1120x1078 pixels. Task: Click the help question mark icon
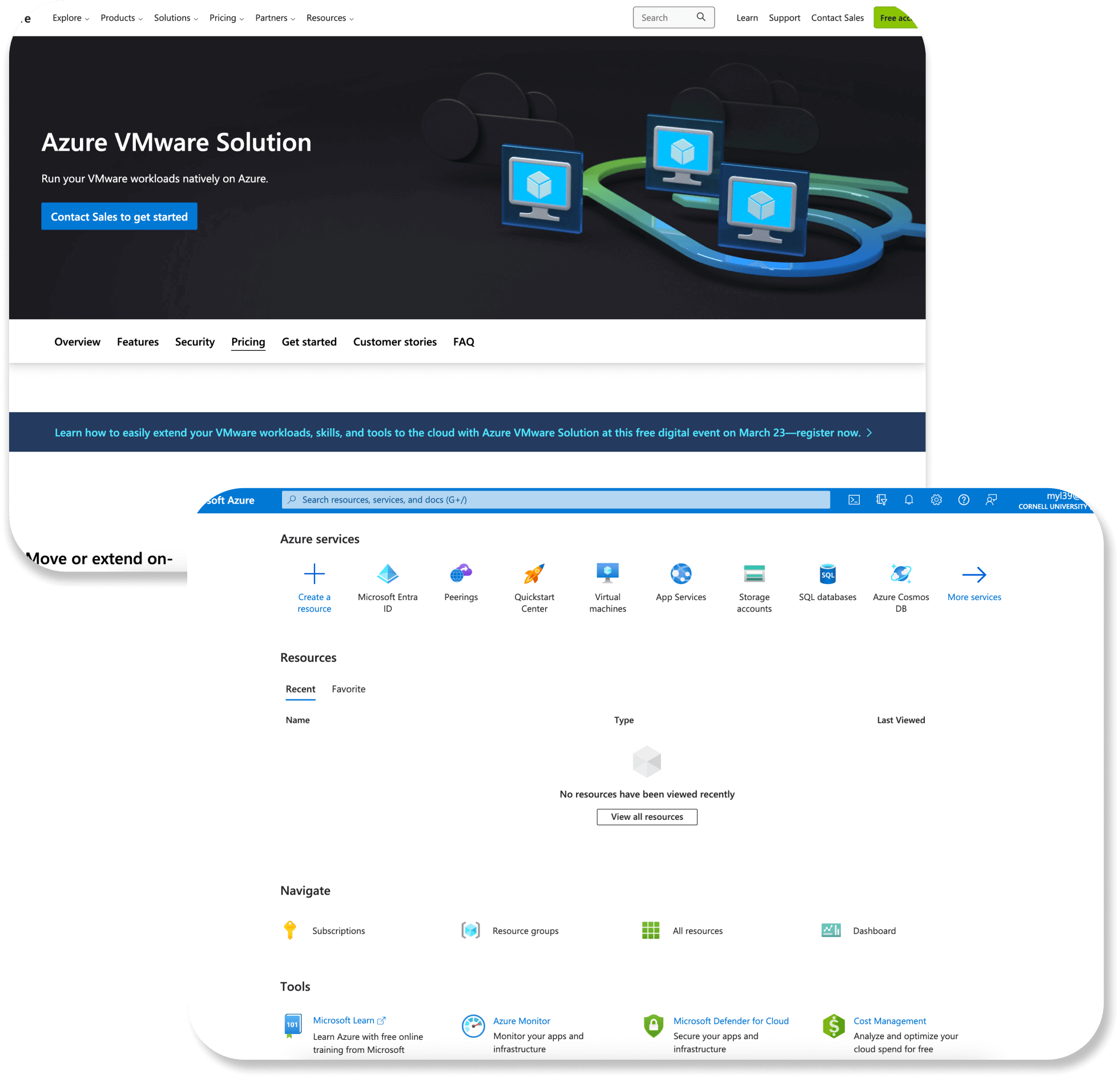[964, 500]
